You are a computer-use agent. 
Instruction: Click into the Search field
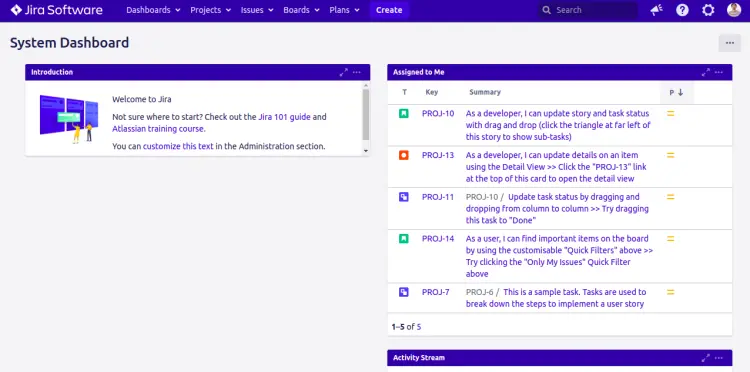coord(588,10)
